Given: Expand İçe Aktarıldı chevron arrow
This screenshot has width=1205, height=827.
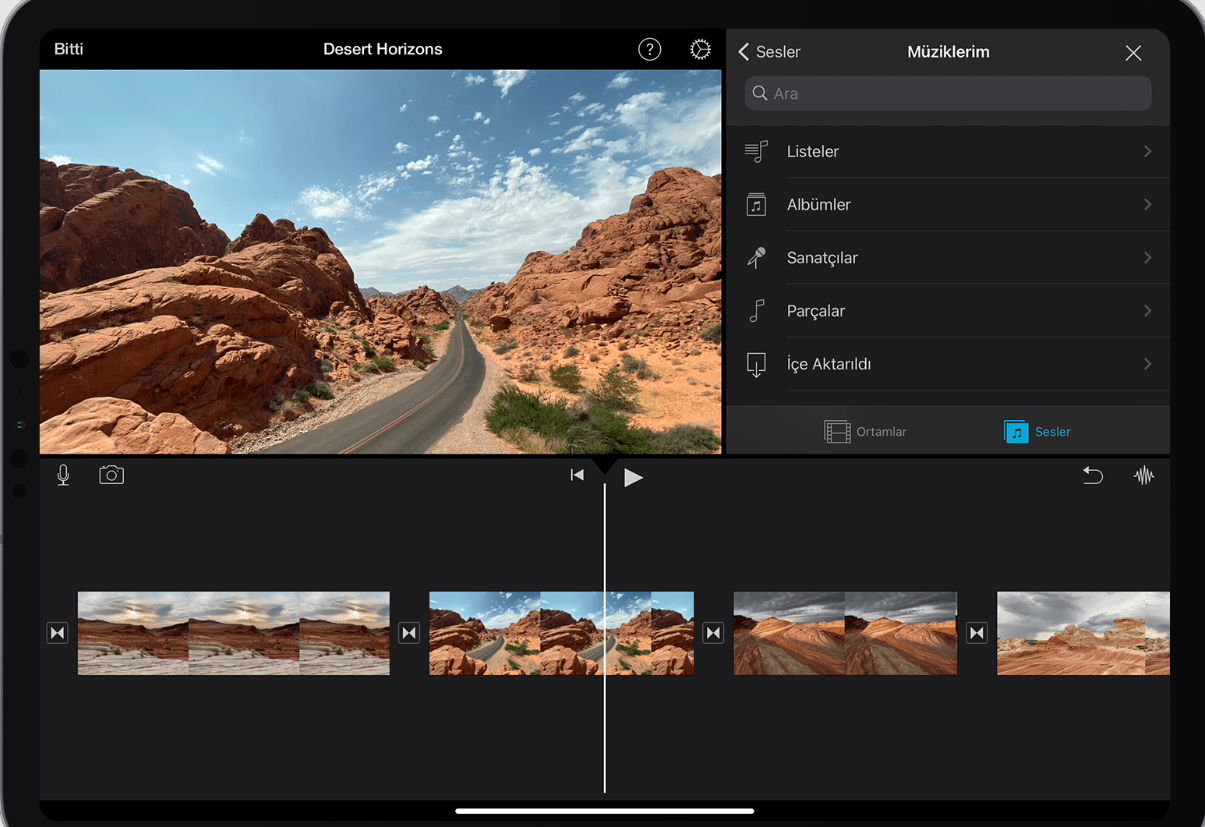Looking at the screenshot, I should (x=1148, y=364).
